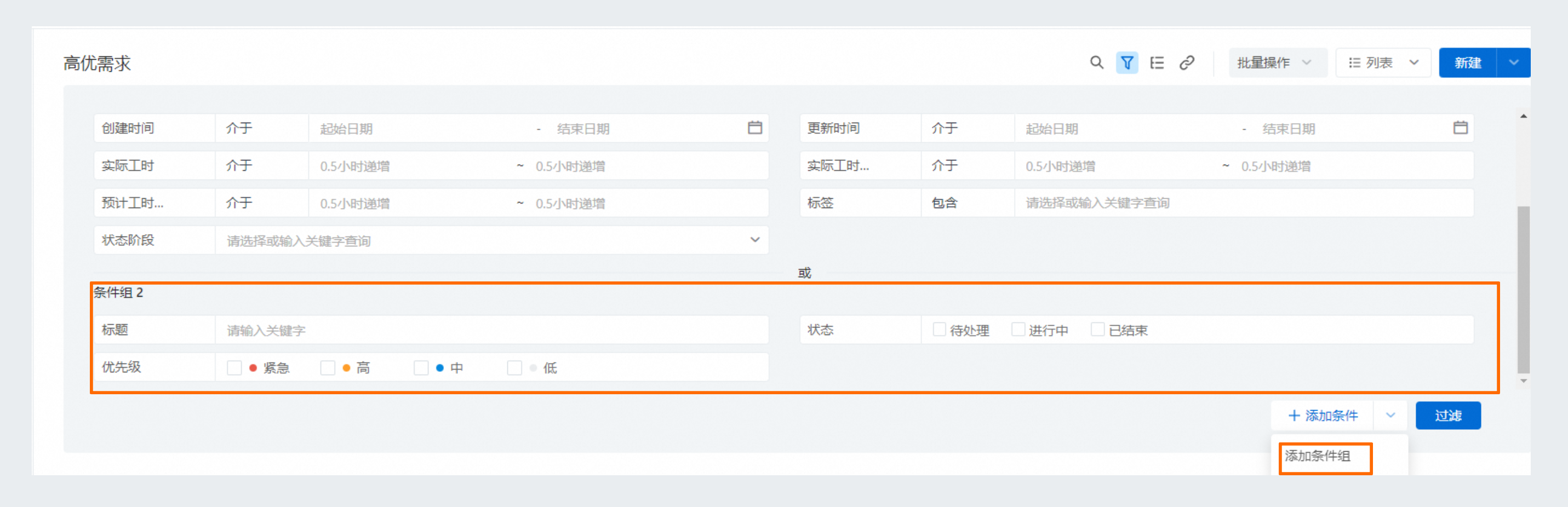Check the 中 priority checkbox

click(x=421, y=367)
